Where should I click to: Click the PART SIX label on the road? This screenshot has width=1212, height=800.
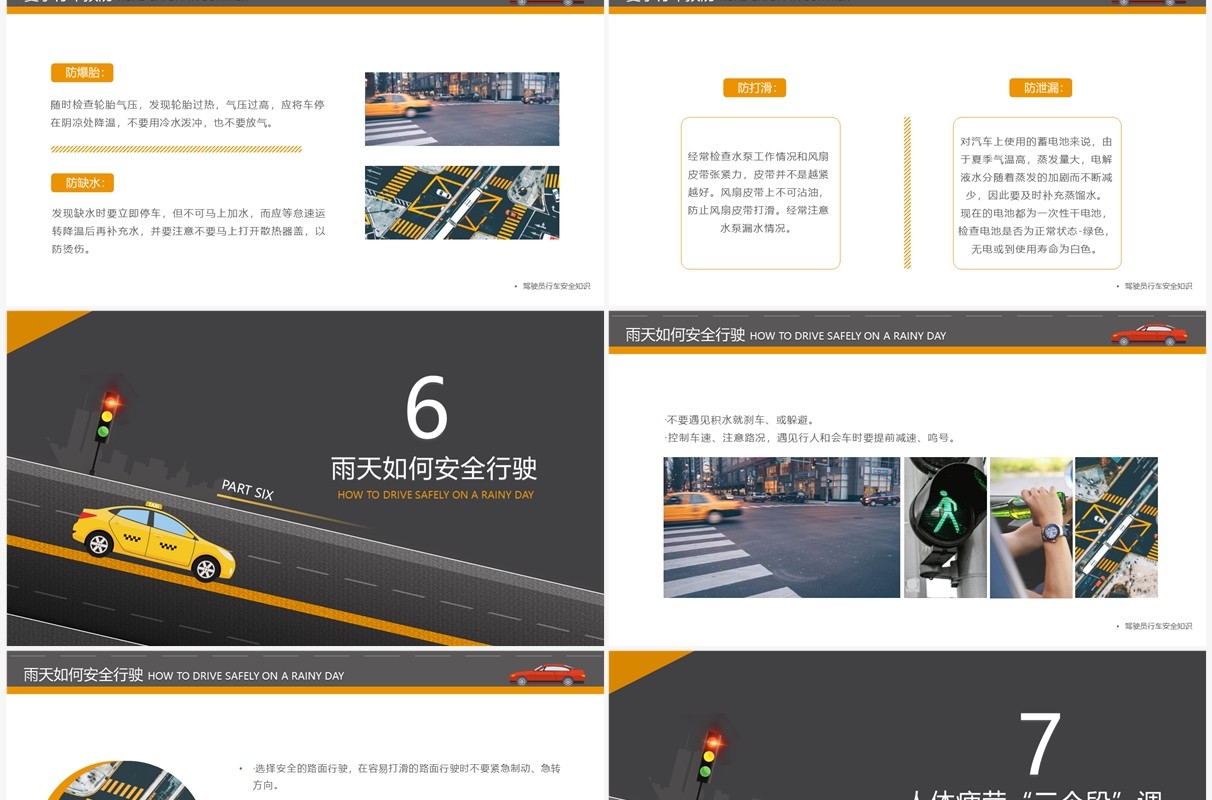pos(247,490)
